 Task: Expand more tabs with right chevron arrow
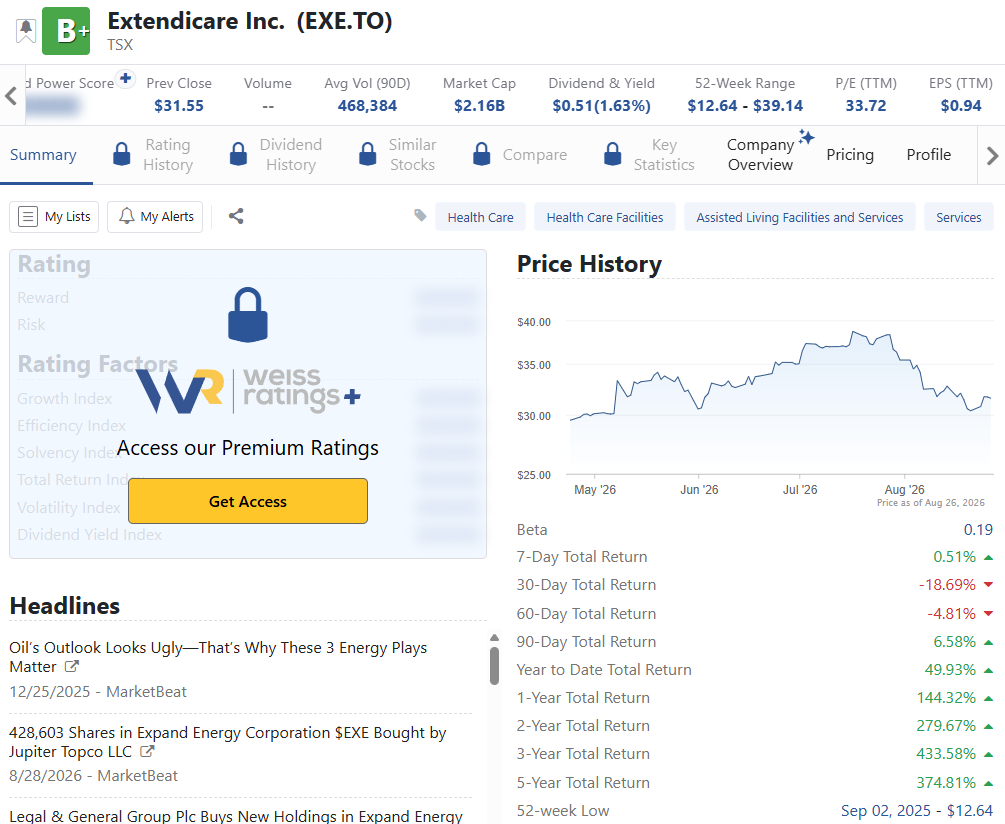coord(992,156)
